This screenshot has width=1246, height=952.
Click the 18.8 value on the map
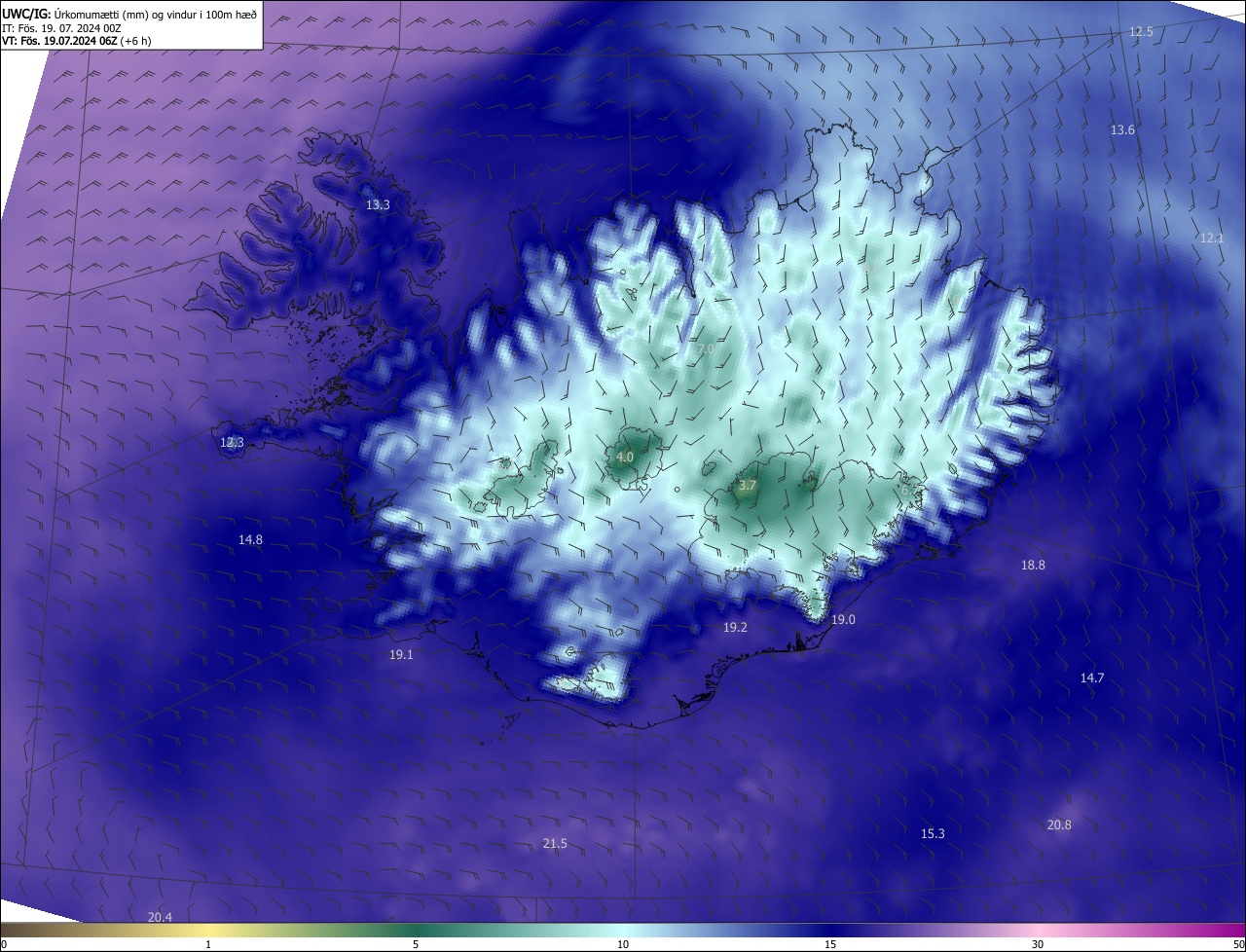pyautogui.click(x=1033, y=565)
